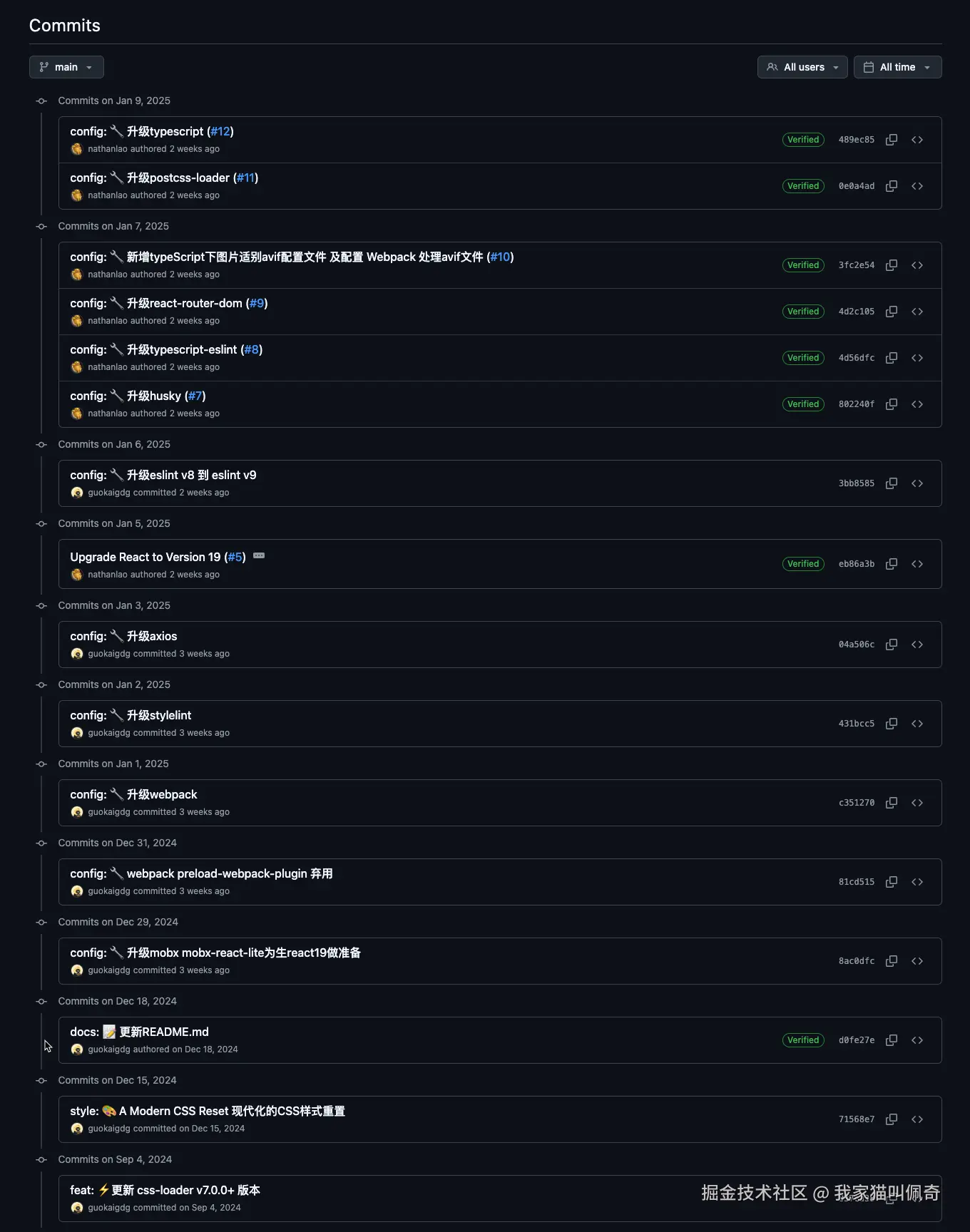Open the All time date filter
The image size is (970, 1232).
pyautogui.click(x=897, y=67)
